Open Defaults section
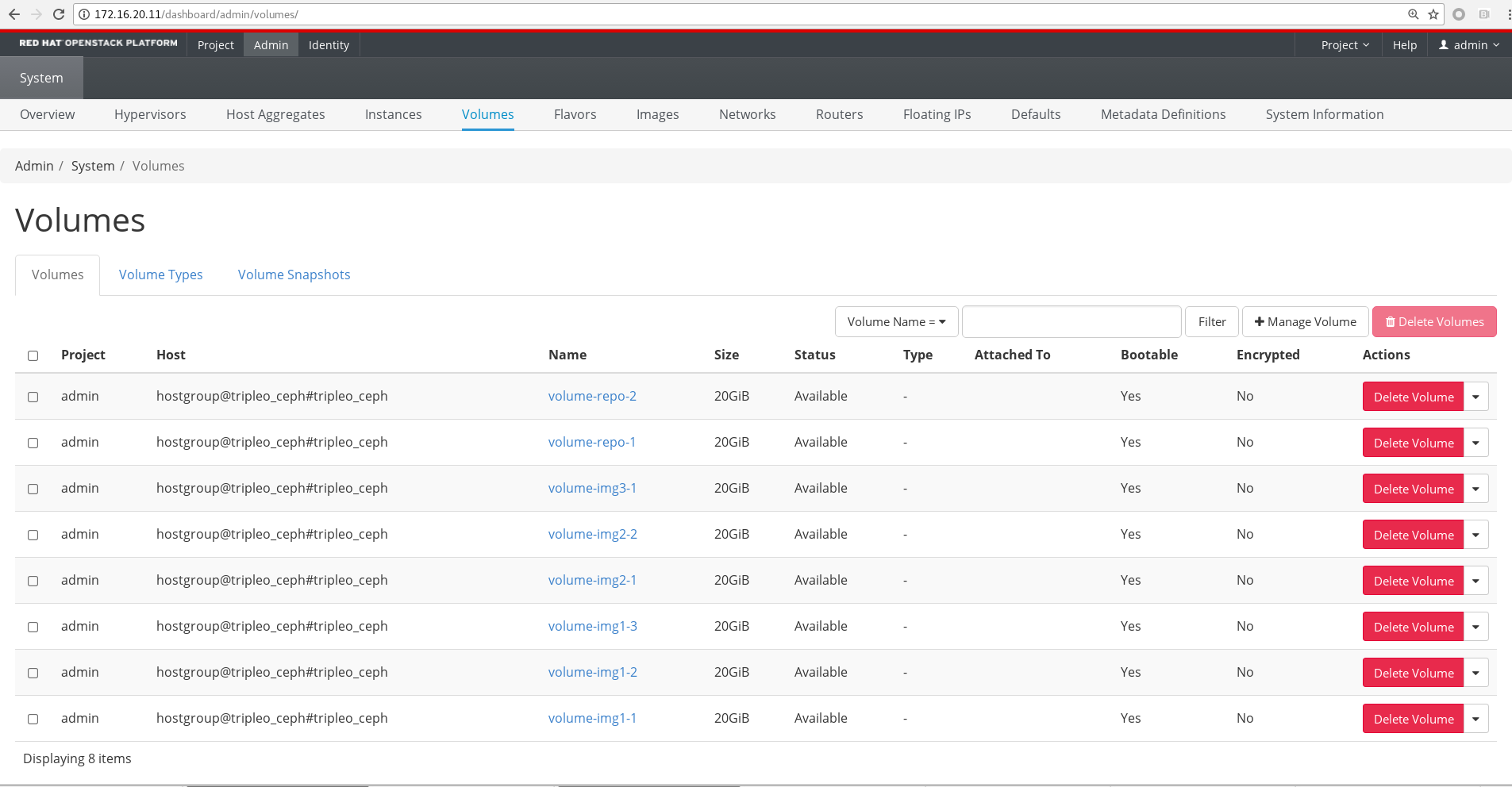This screenshot has height=787, width=1512. [1036, 114]
